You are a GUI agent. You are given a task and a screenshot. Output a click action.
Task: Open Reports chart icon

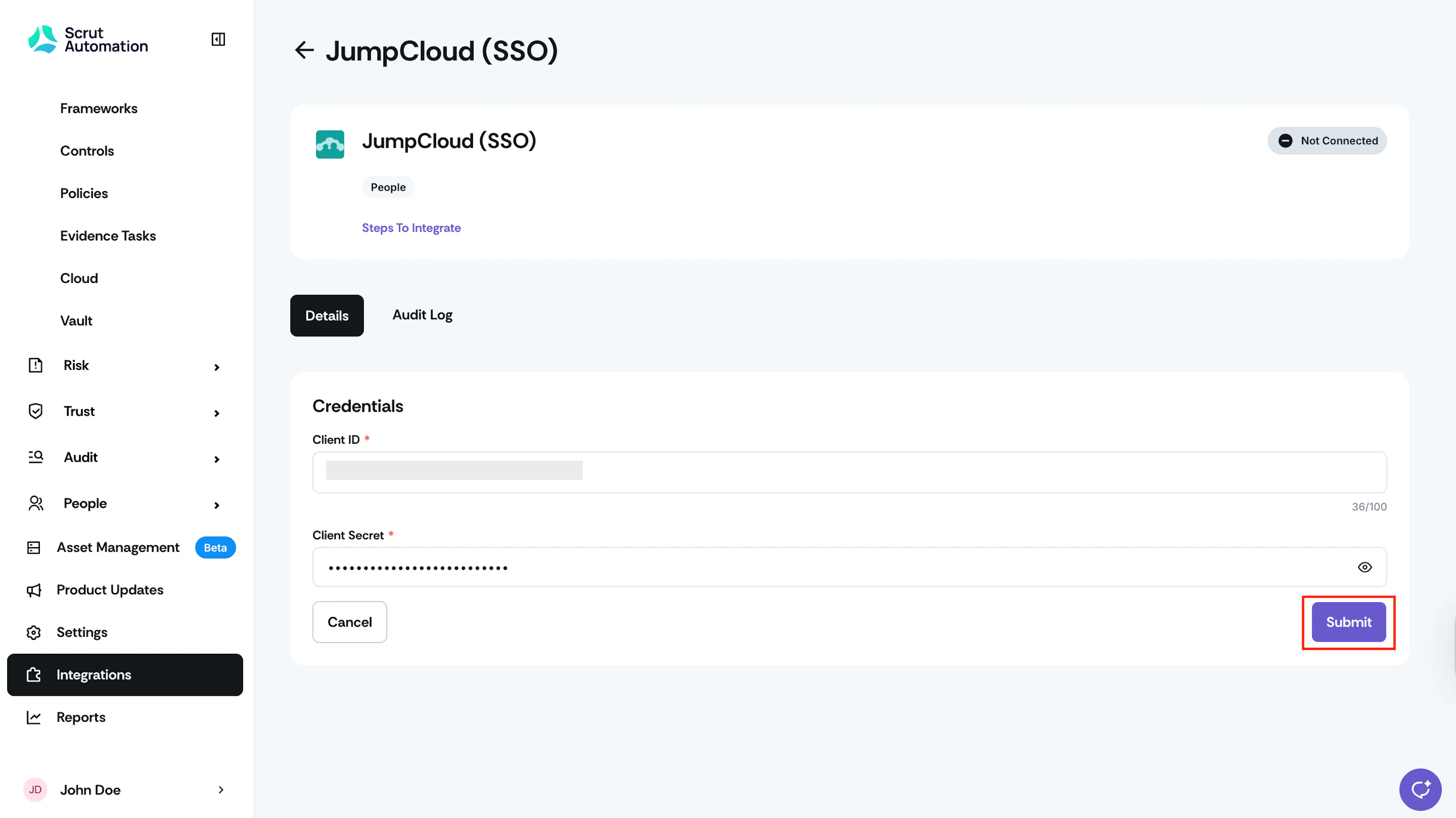[34, 718]
